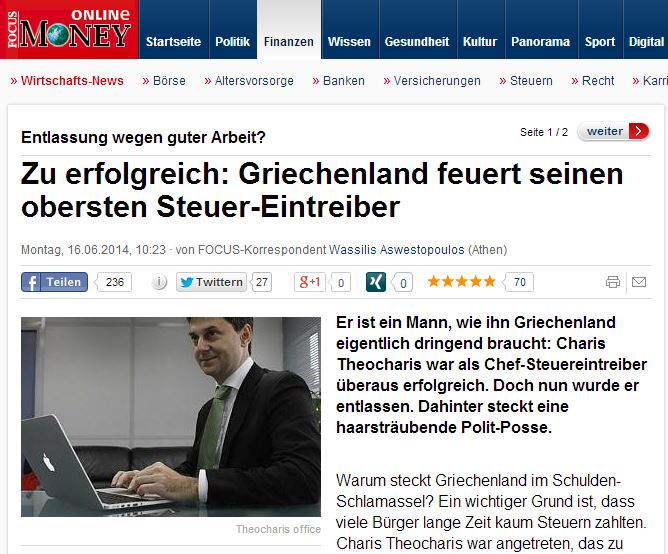Click the article headline about Griechenland

322,190
